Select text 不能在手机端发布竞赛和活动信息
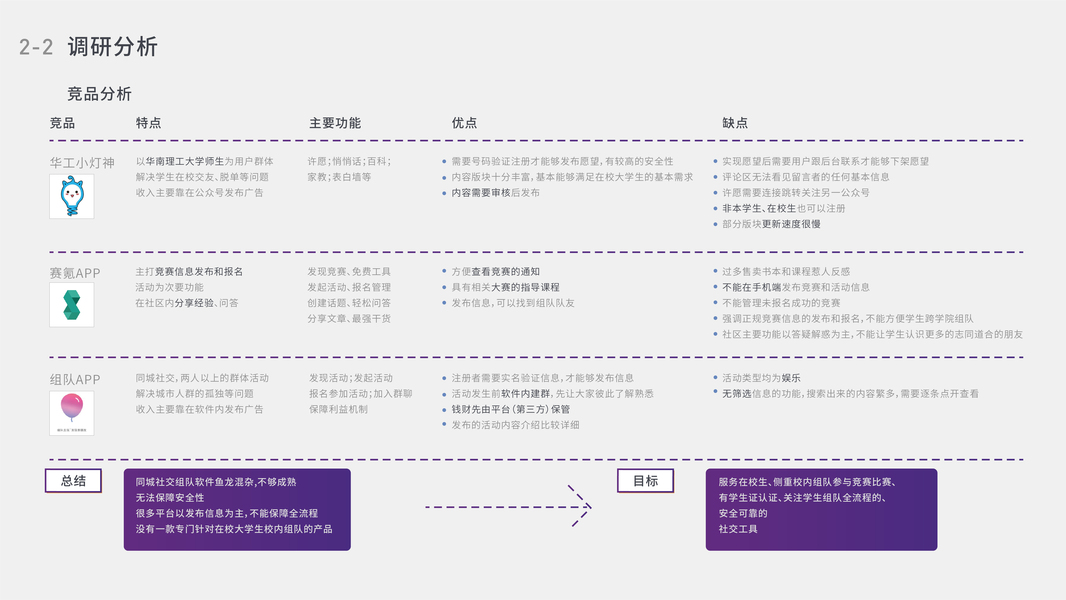The width and height of the screenshot is (1066, 600). (796, 287)
